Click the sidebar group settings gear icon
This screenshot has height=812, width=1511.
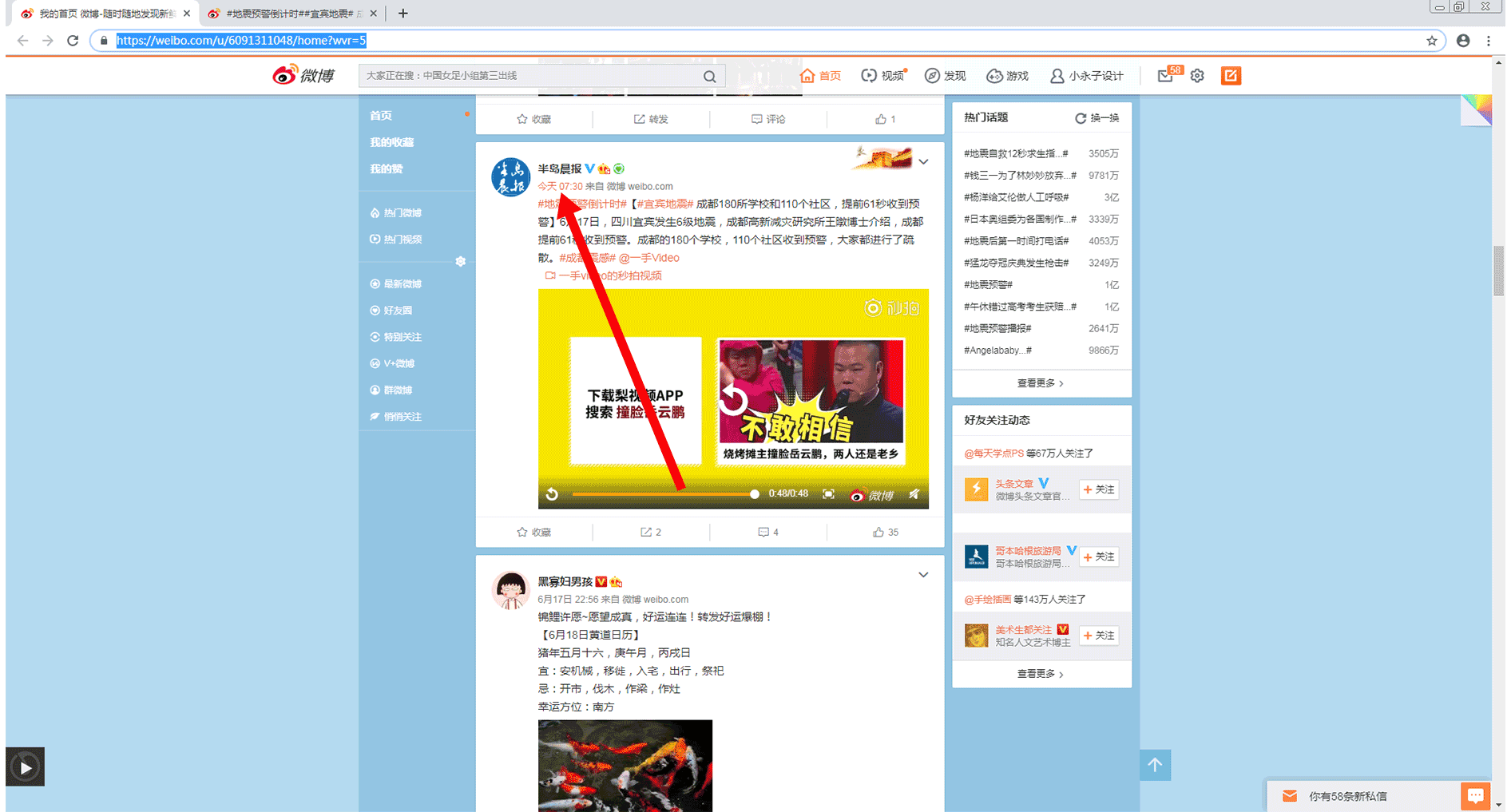click(x=460, y=262)
